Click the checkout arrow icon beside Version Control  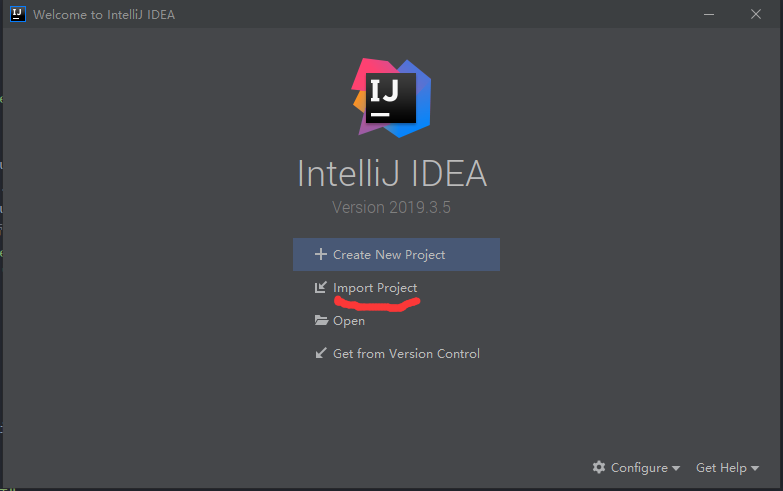[x=320, y=353]
